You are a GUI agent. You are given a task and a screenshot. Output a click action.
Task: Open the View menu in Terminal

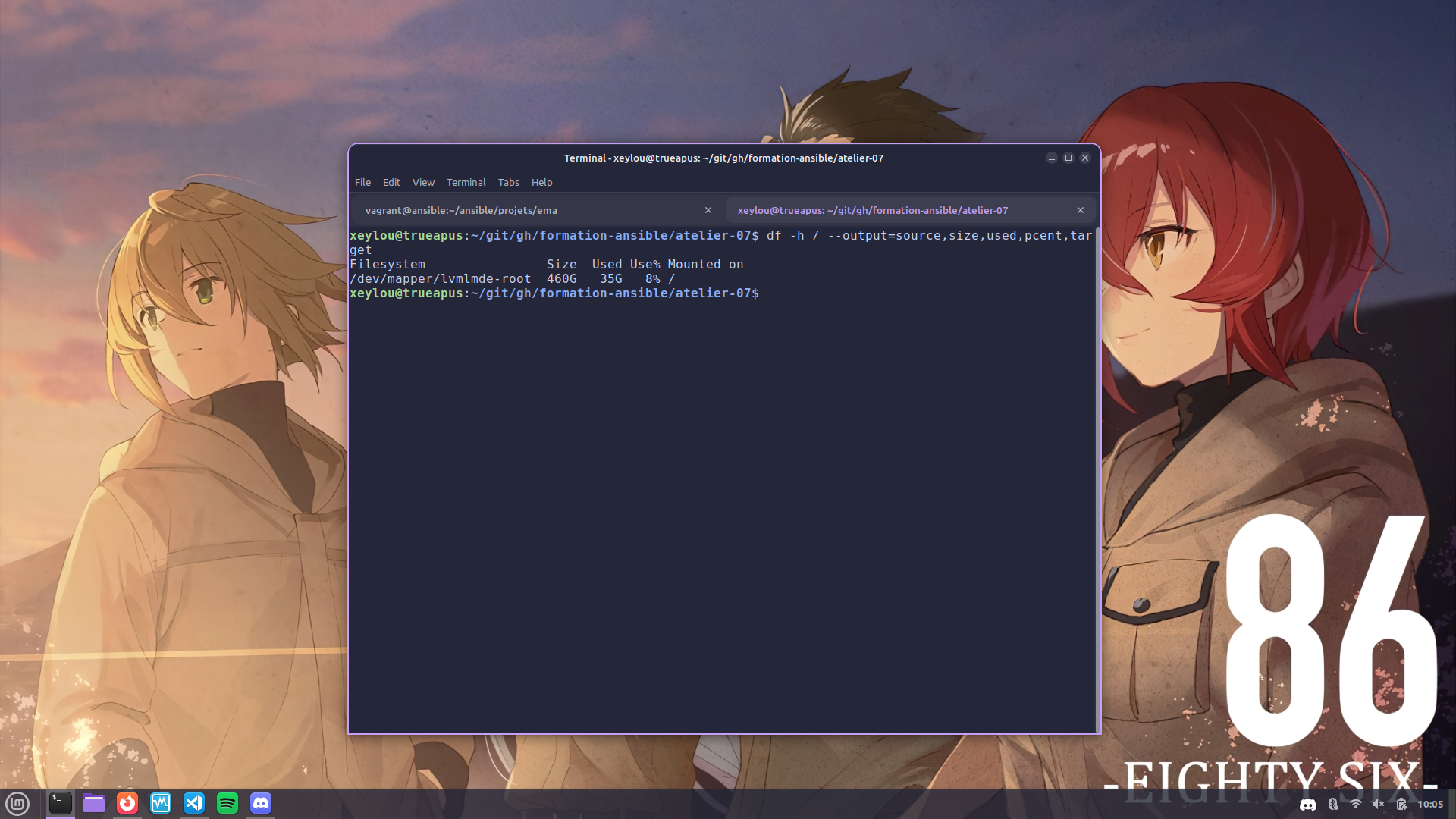(423, 182)
